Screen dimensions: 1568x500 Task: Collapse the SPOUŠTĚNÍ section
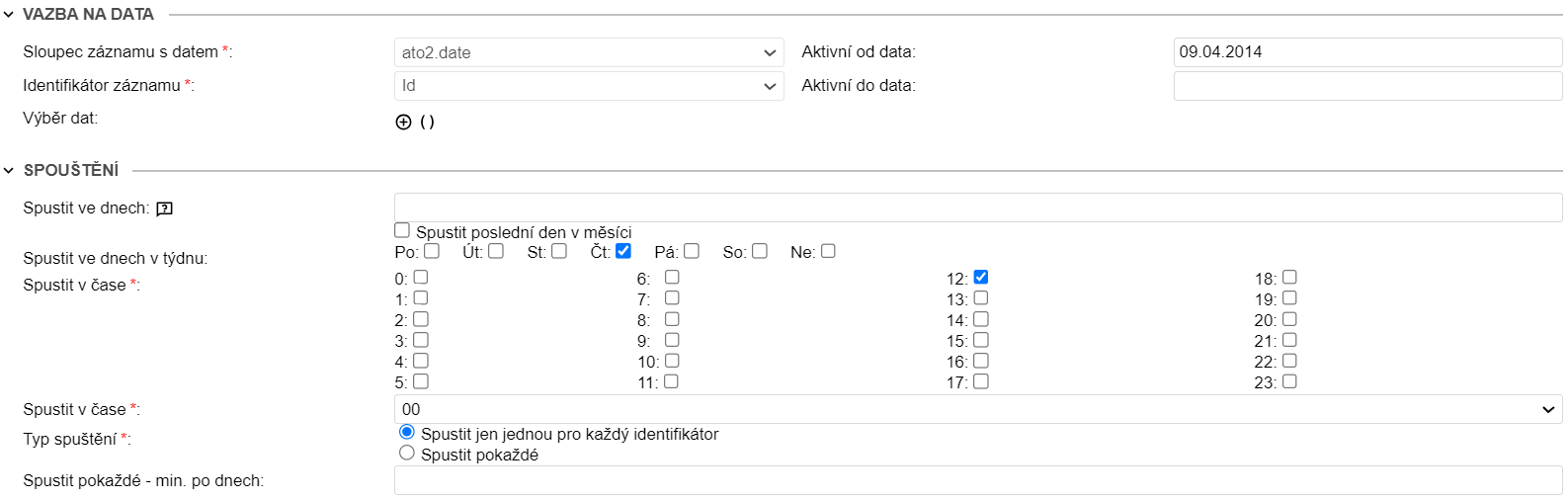pos(9,171)
